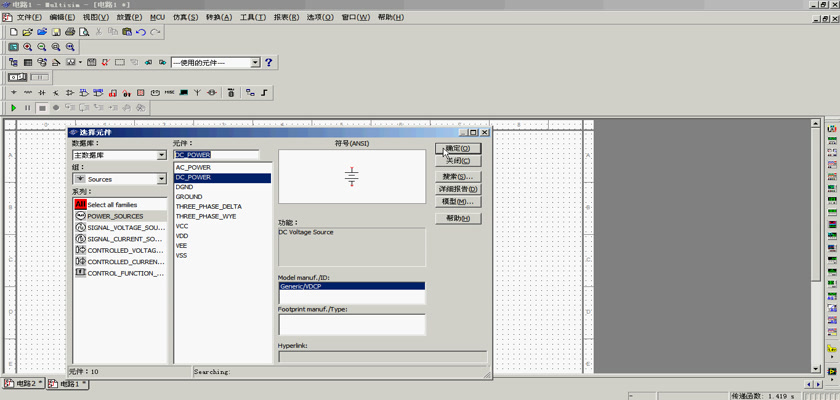Place a CMOS component icon
The width and height of the screenshot is (840, 400).
[98, 93]
